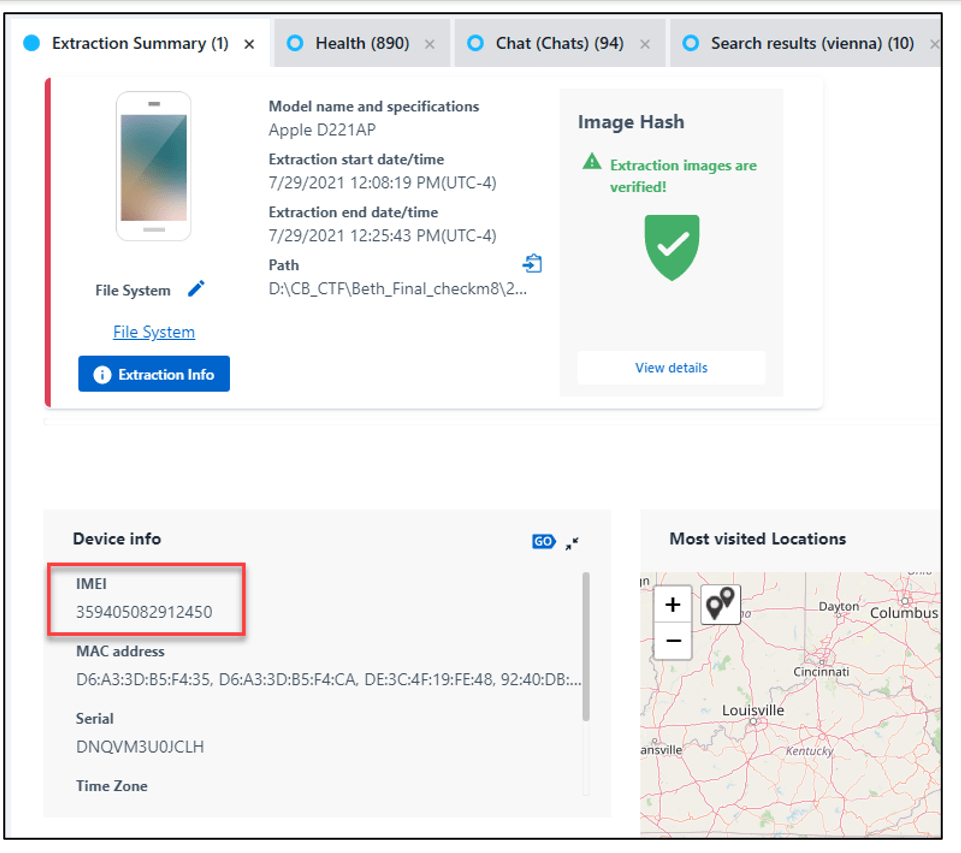Click the green warning triangle icon
The width and height of the screenshot is (961, 853).
point(592,162)
